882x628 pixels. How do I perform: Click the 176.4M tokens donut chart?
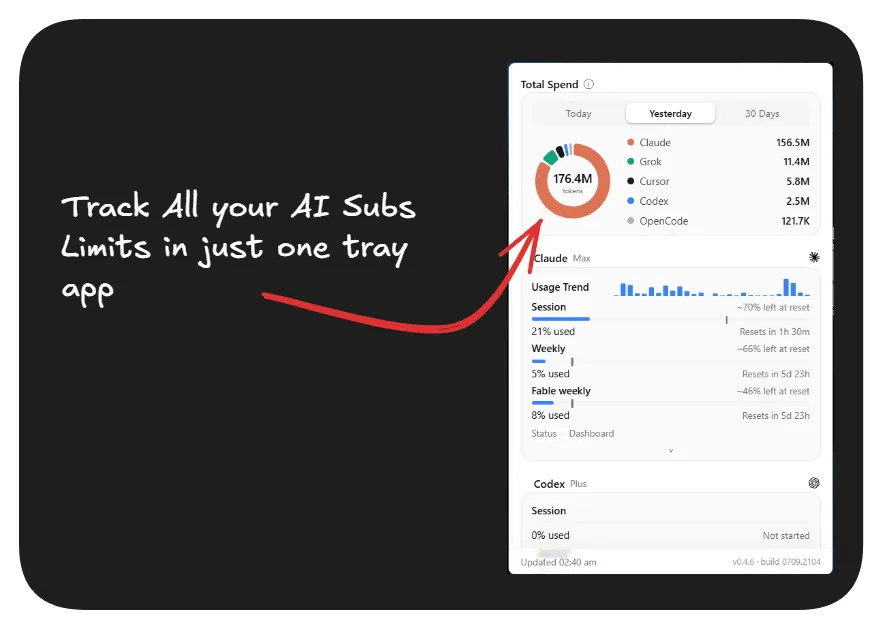573,181
